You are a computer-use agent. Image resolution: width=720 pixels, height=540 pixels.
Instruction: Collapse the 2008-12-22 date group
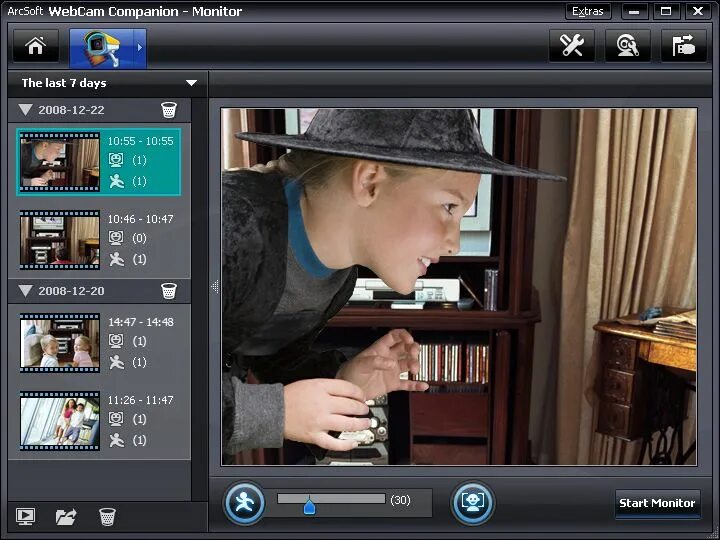click(x=25, y=110)
